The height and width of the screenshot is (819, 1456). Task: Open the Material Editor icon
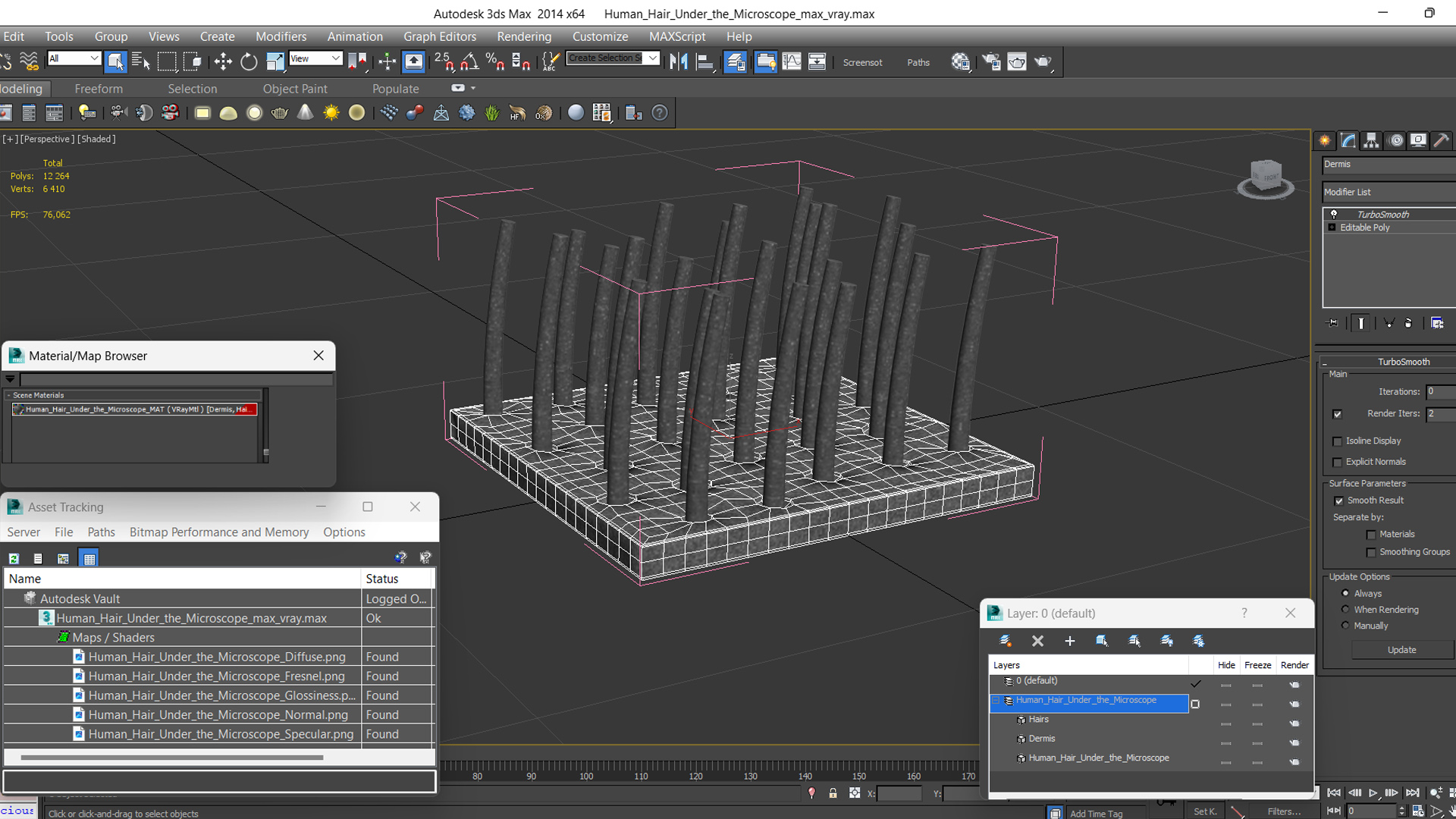coord(961,61)
